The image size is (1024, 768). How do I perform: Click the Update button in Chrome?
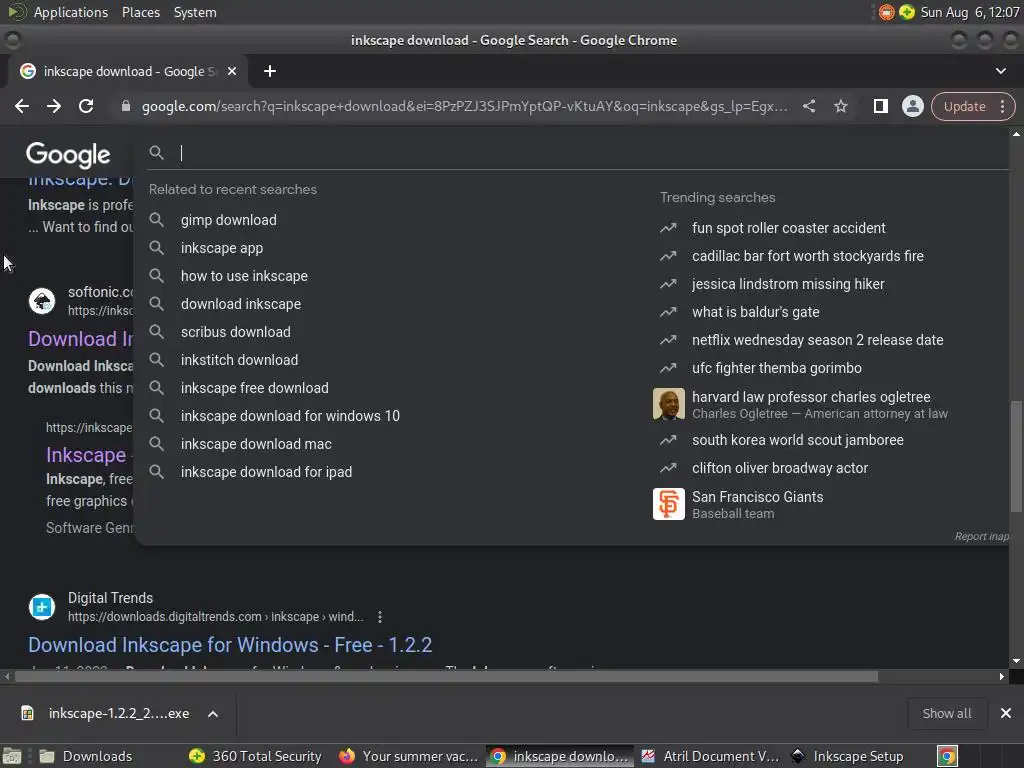point(964,106)
